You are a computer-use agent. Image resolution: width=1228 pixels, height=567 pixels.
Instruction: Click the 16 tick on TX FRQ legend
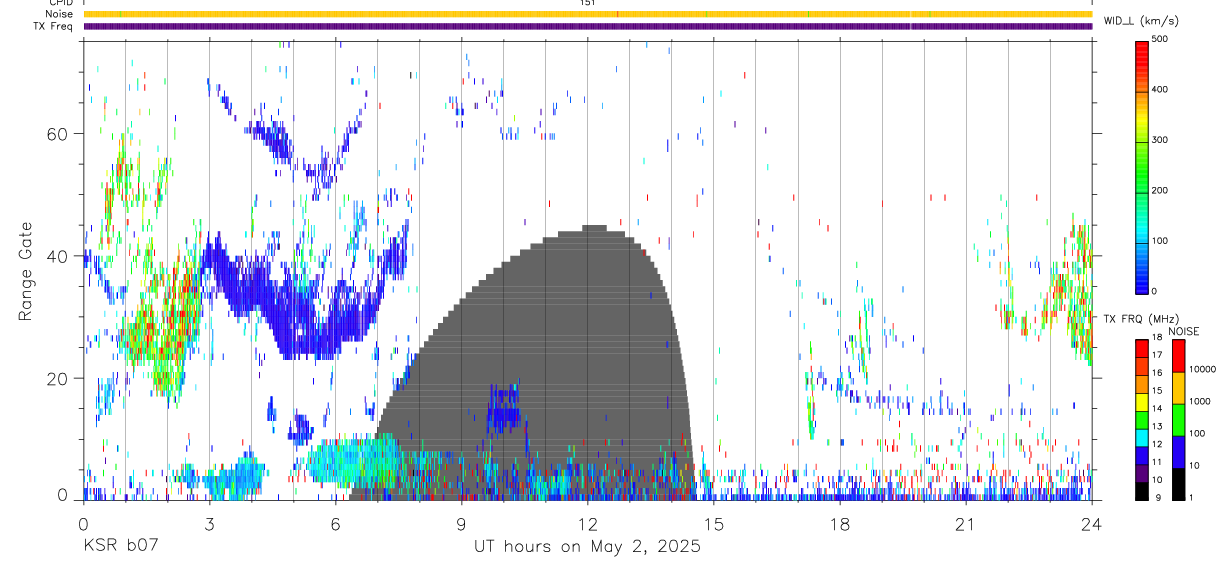[1157, 372]
